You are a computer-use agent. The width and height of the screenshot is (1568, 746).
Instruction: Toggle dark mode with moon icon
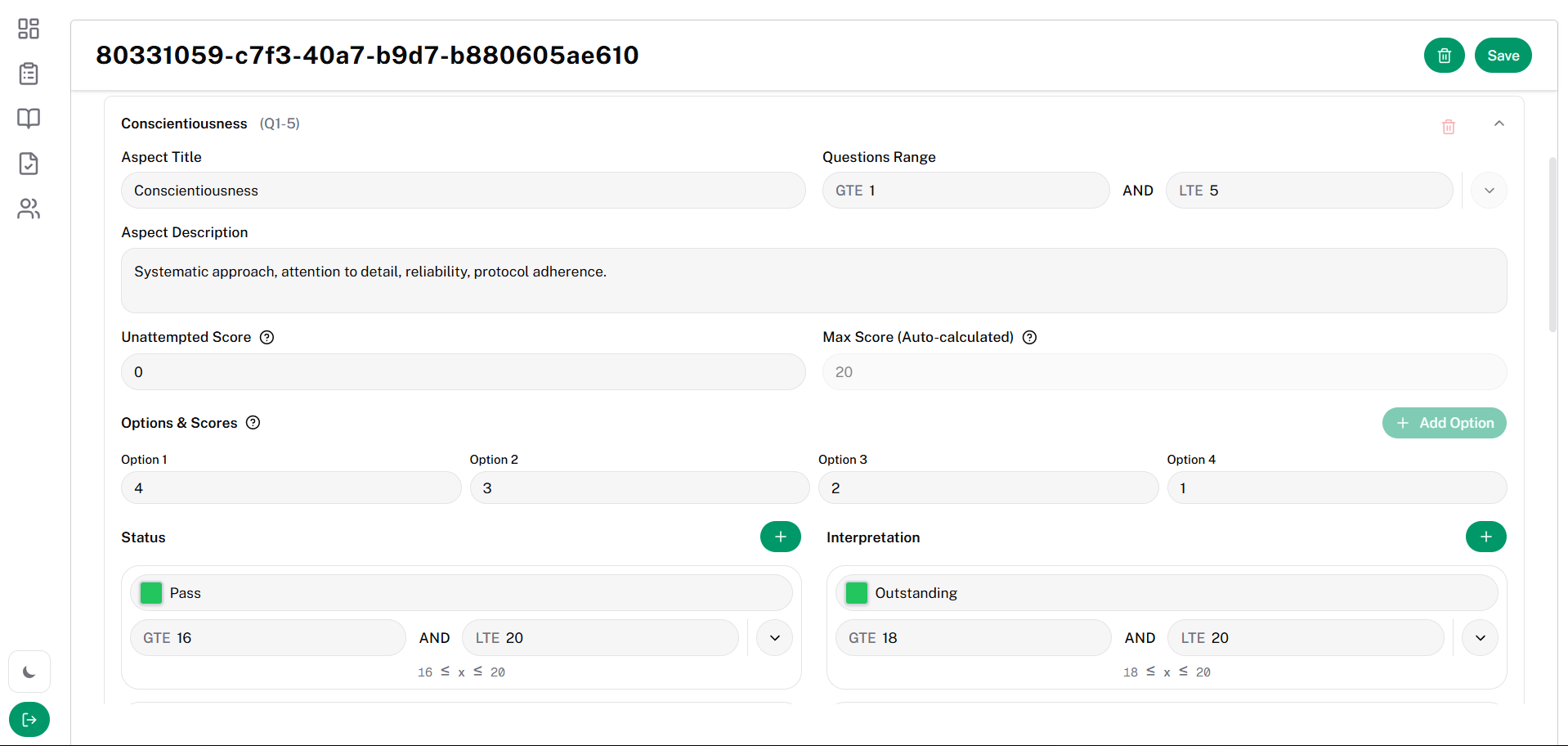29,672
